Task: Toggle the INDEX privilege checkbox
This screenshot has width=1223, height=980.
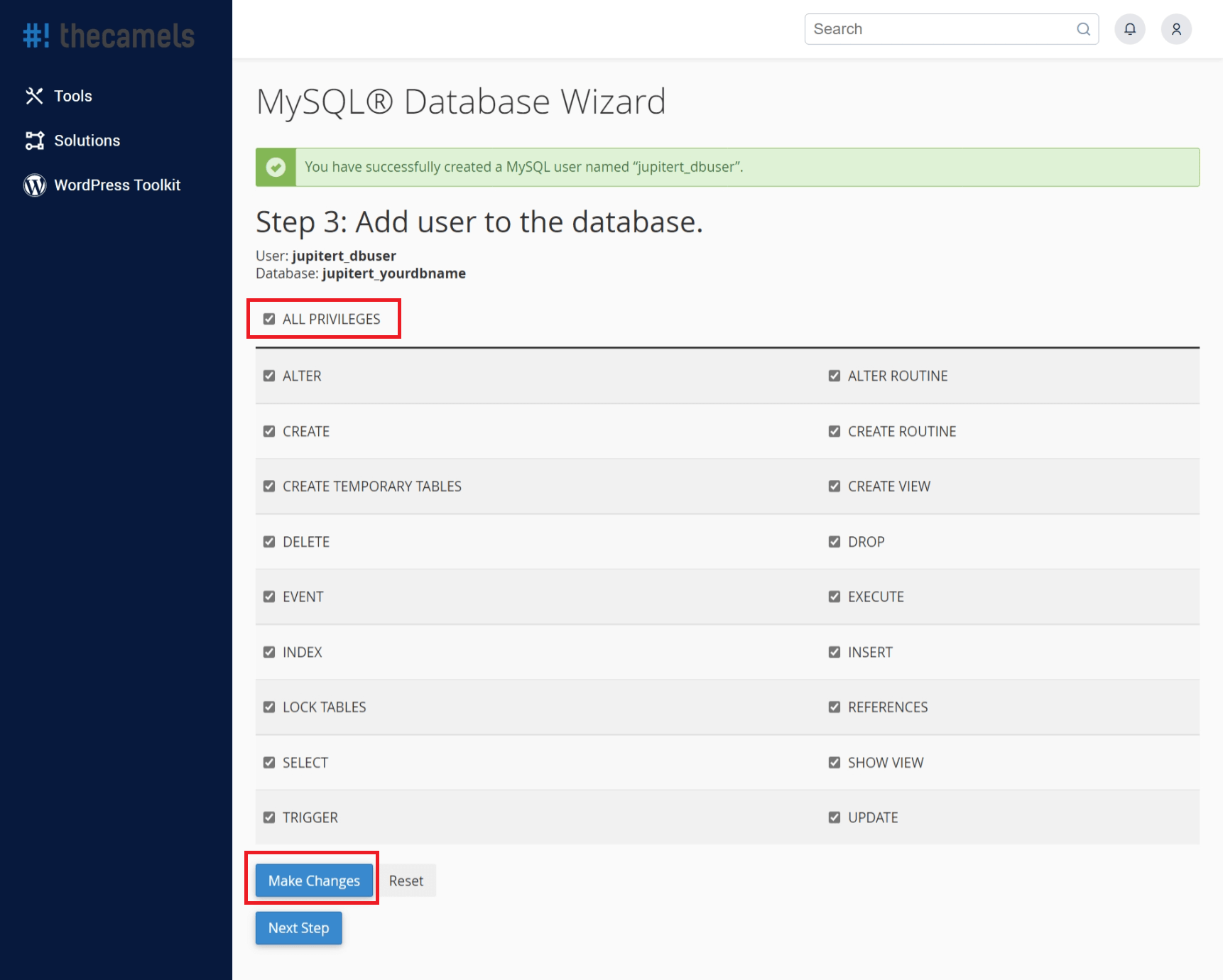Action: click(269, 652)
